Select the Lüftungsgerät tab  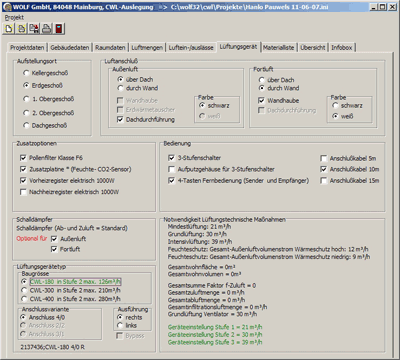(238, 47)
